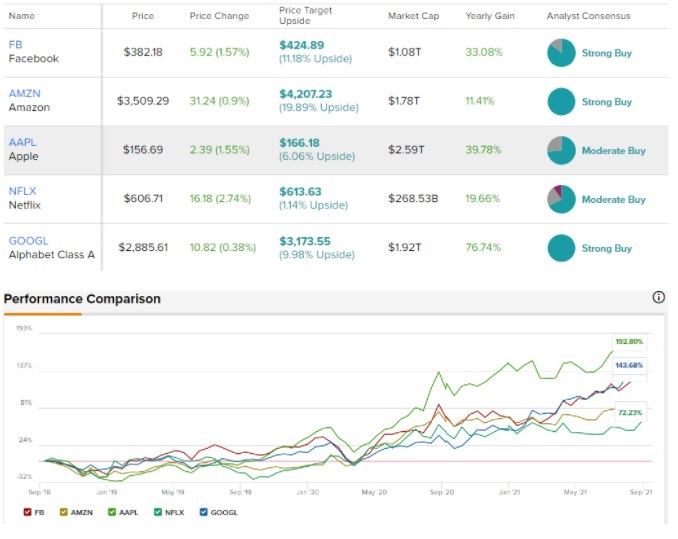Viewport: 678px width, 539px height.
Task: Click Netflix's analyst consensus pie chart
Action: (x=561, y=199)
